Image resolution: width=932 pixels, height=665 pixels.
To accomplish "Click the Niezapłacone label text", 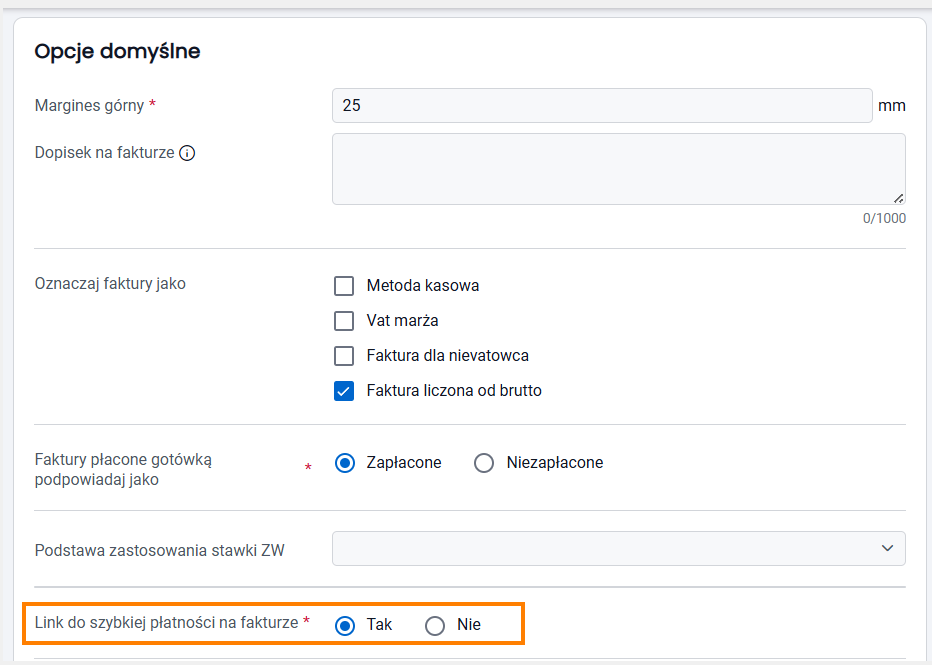I will [555, 463].
